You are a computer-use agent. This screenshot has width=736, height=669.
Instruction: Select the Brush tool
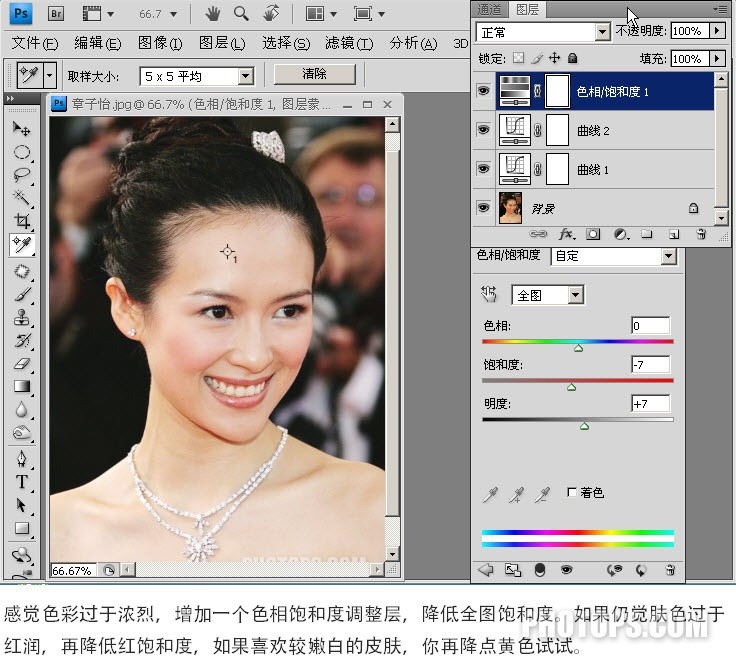pos(21,294)
